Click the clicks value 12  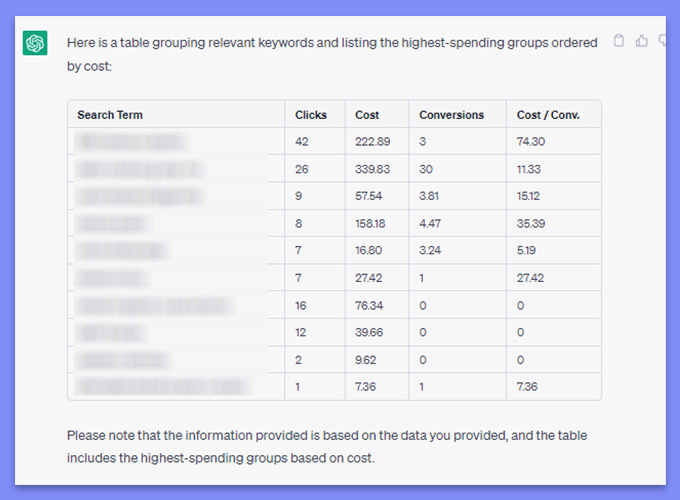click(301, 333)
